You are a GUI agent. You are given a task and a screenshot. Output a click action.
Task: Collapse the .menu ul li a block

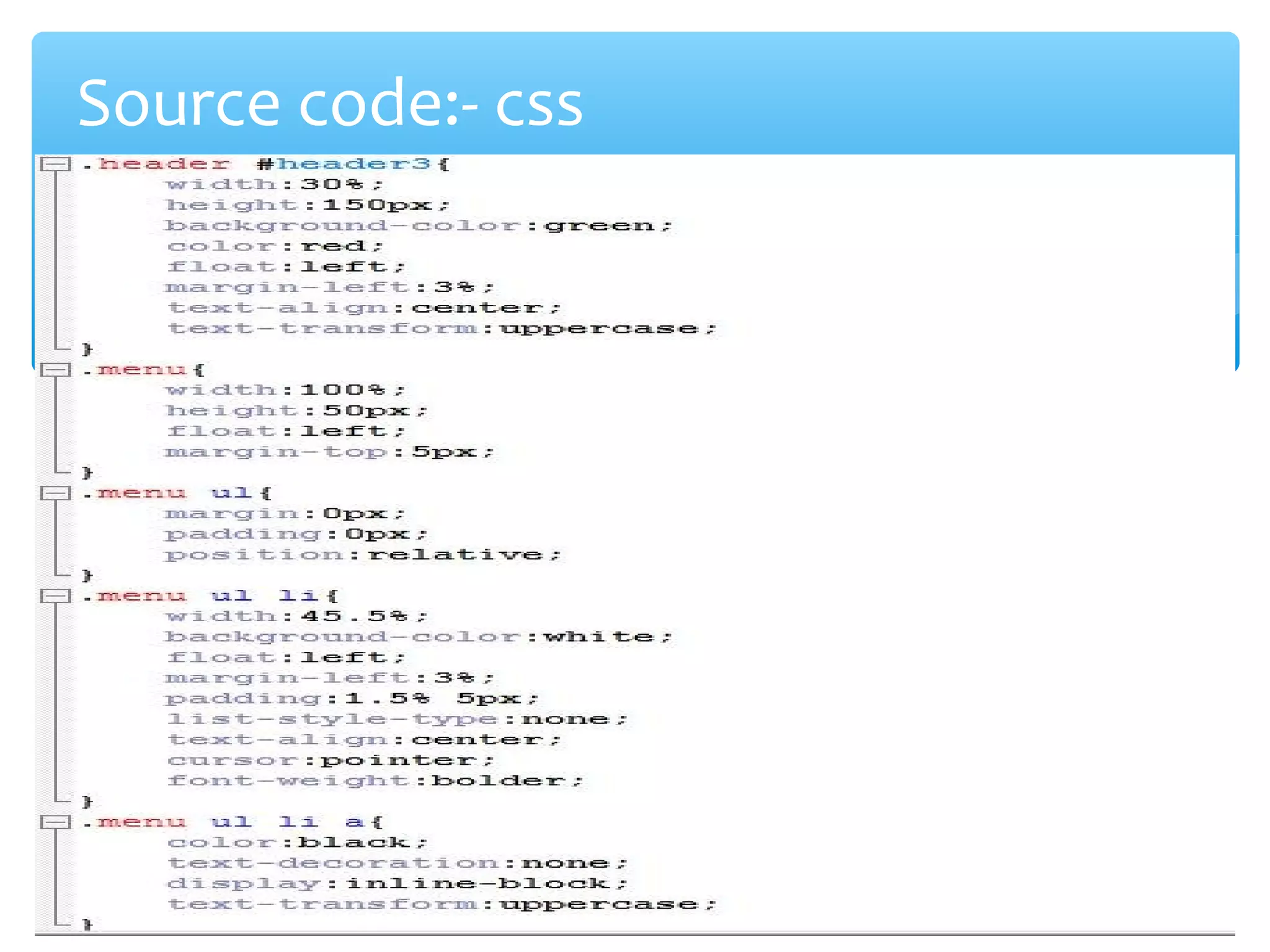click(55, 822)
